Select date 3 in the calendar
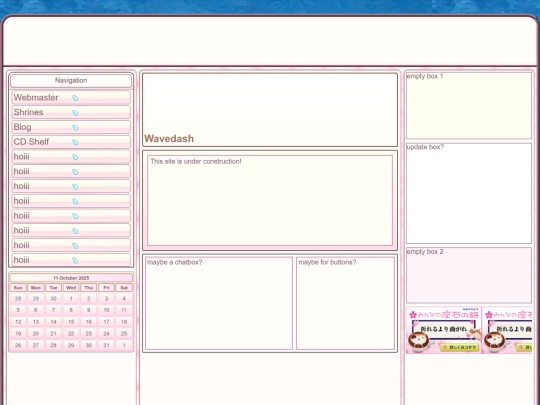 [106, 299]
